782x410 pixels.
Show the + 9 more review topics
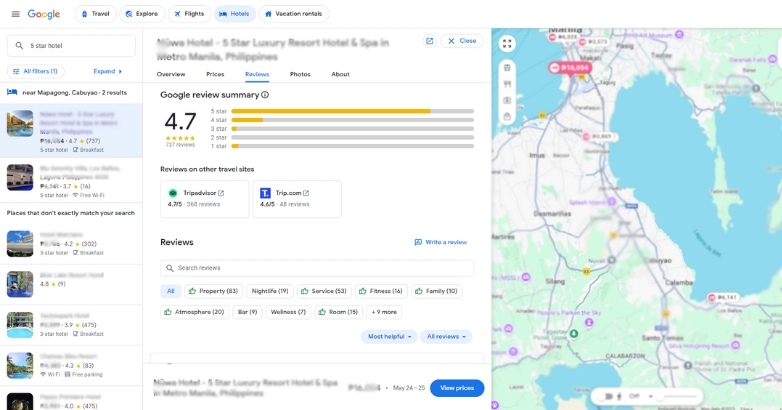(x=385, y=312)
